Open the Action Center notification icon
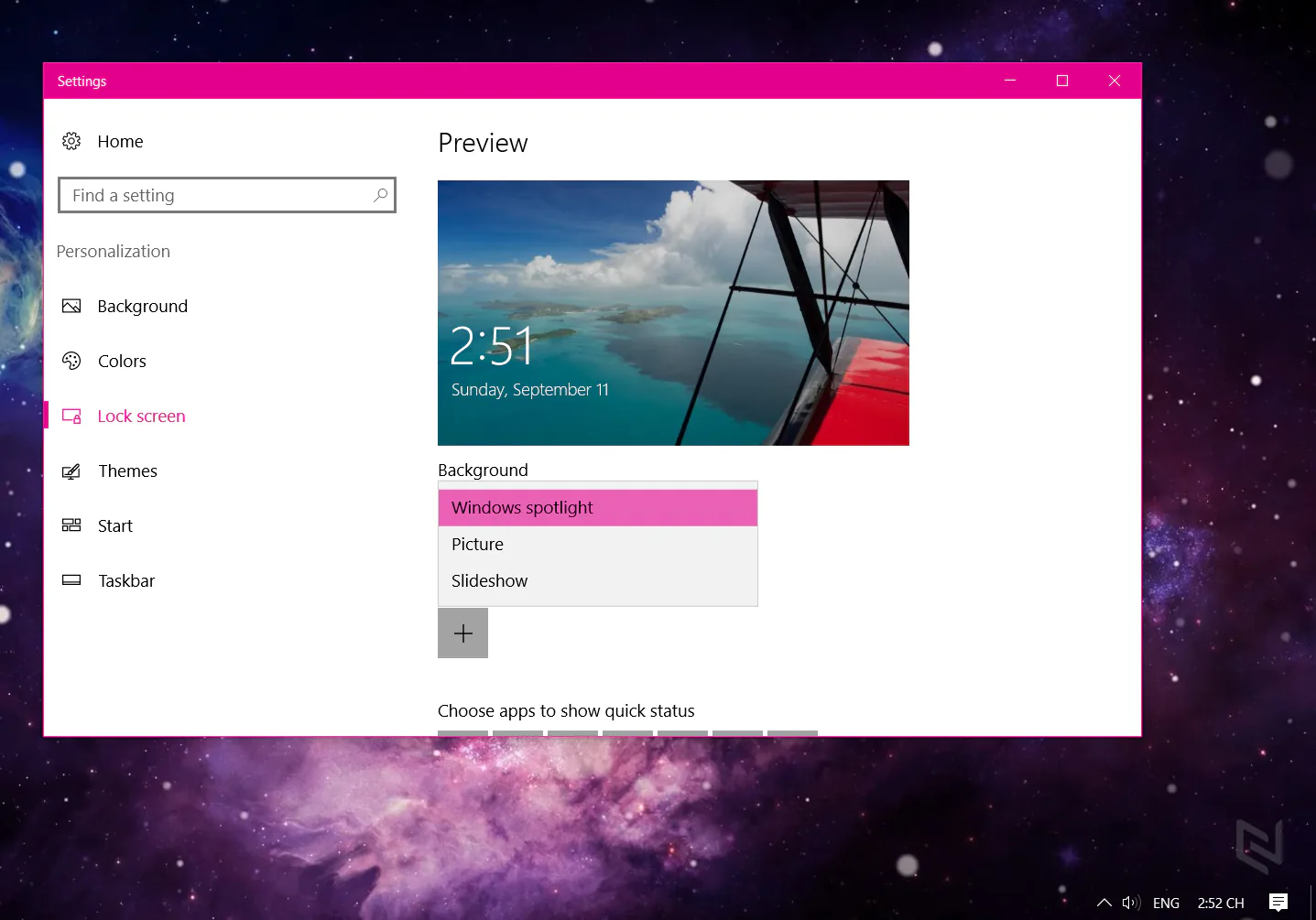Image resolution: width=1316 pixels, height=920 pixels. (x=1278, y=903)
